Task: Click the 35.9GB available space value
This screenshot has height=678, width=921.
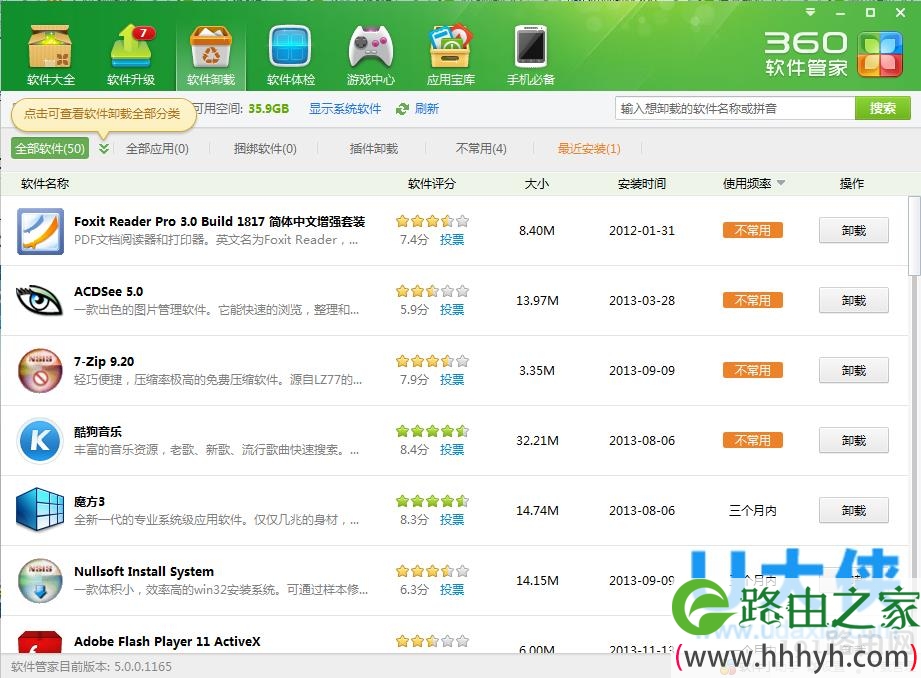Action: point(268,109)
